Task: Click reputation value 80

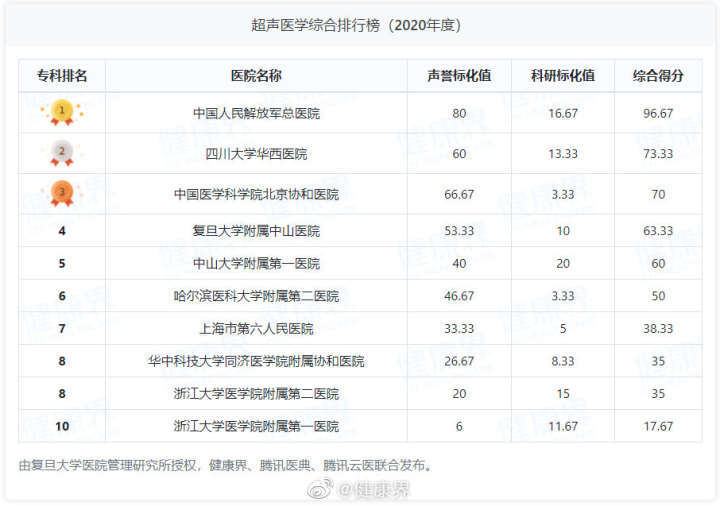Action: [459, 113]
